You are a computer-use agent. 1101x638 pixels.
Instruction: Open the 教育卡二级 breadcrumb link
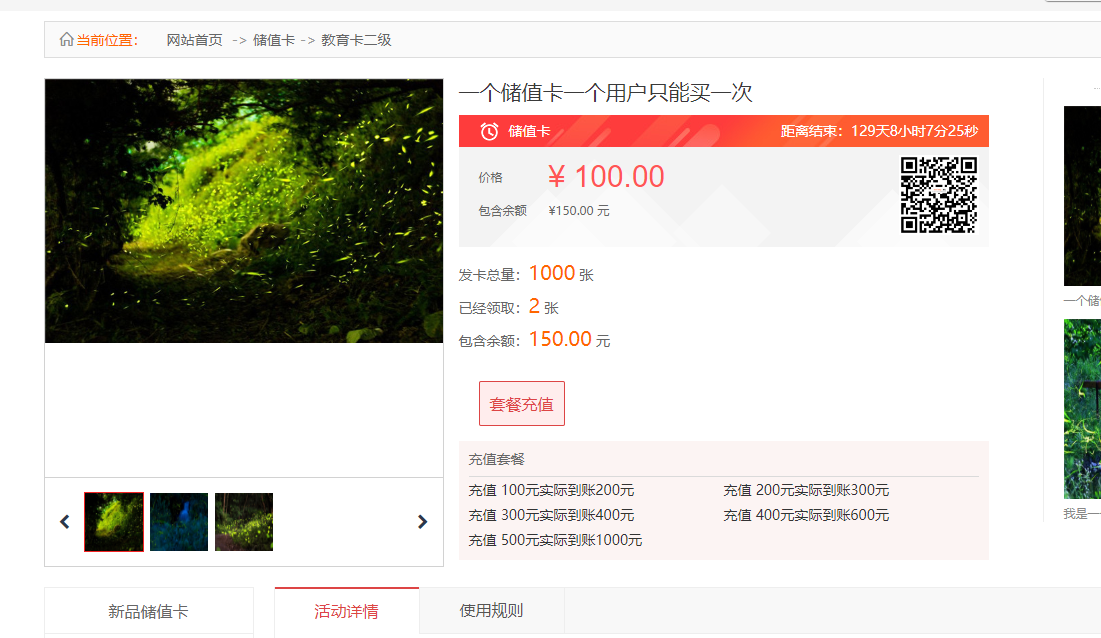pyautogui.click(x=356, y=40)
